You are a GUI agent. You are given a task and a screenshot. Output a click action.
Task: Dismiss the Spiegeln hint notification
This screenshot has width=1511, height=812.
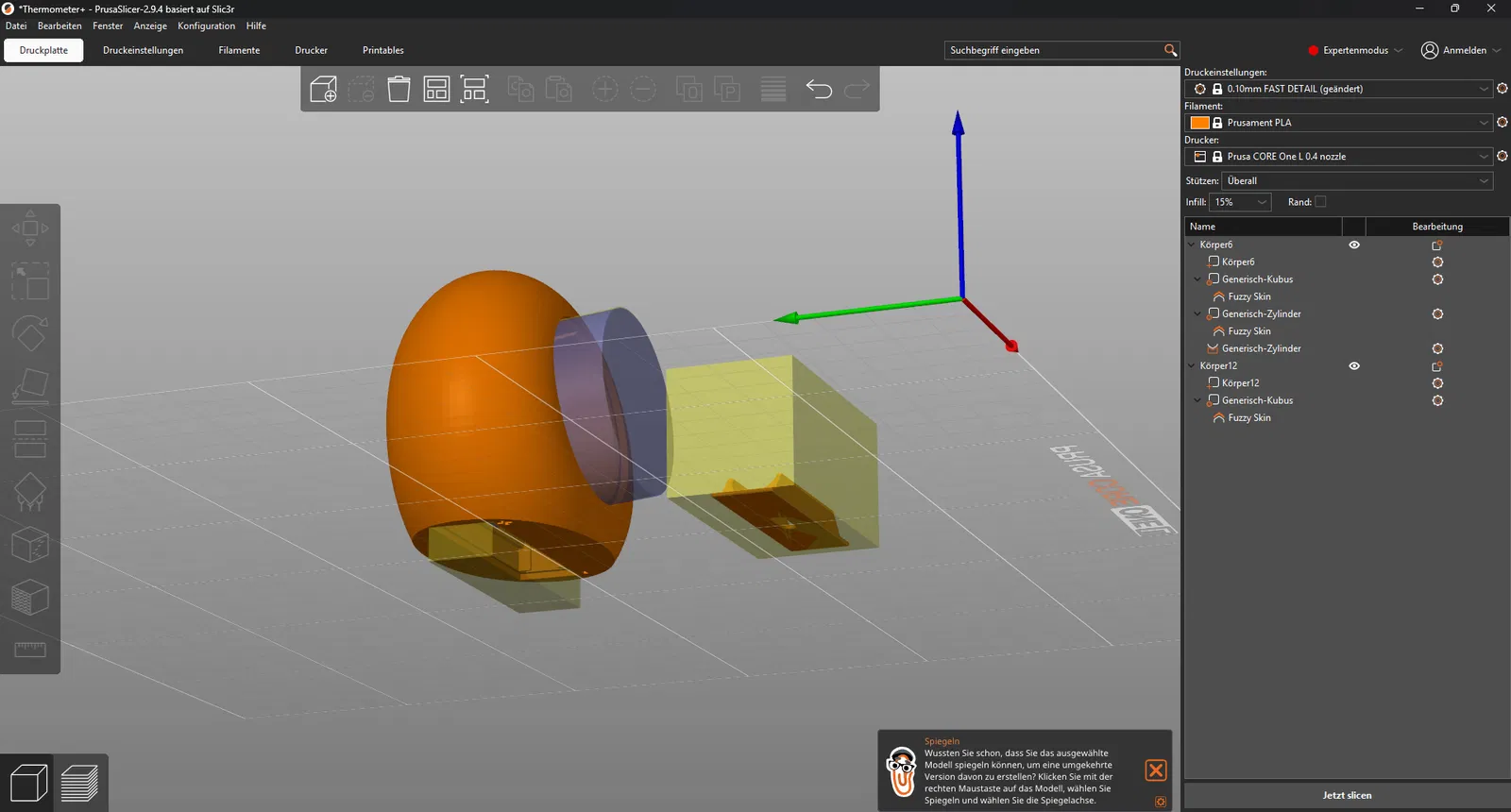1155,770
